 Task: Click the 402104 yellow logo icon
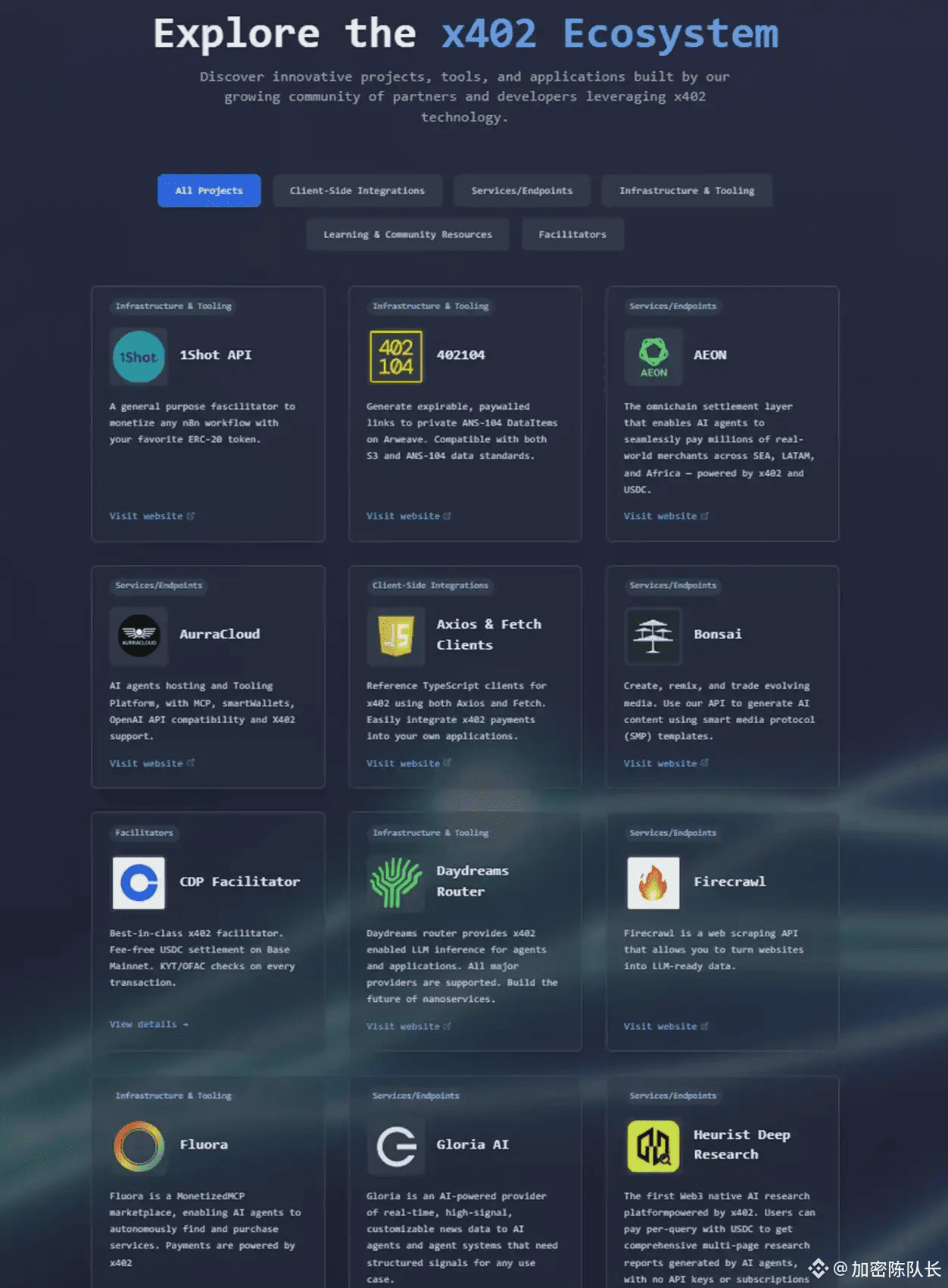pyautogui.click(x=396, y=357)
